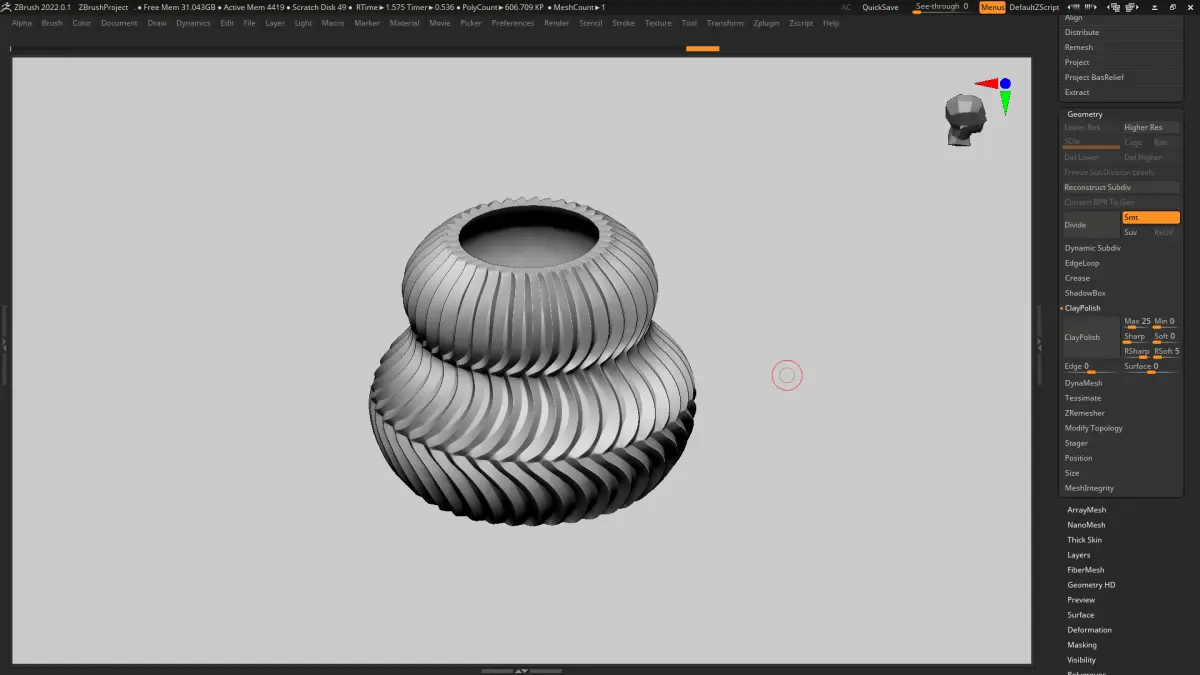Click the Higher Res button
The image size is (1200, 675).
coord(1151,127)
